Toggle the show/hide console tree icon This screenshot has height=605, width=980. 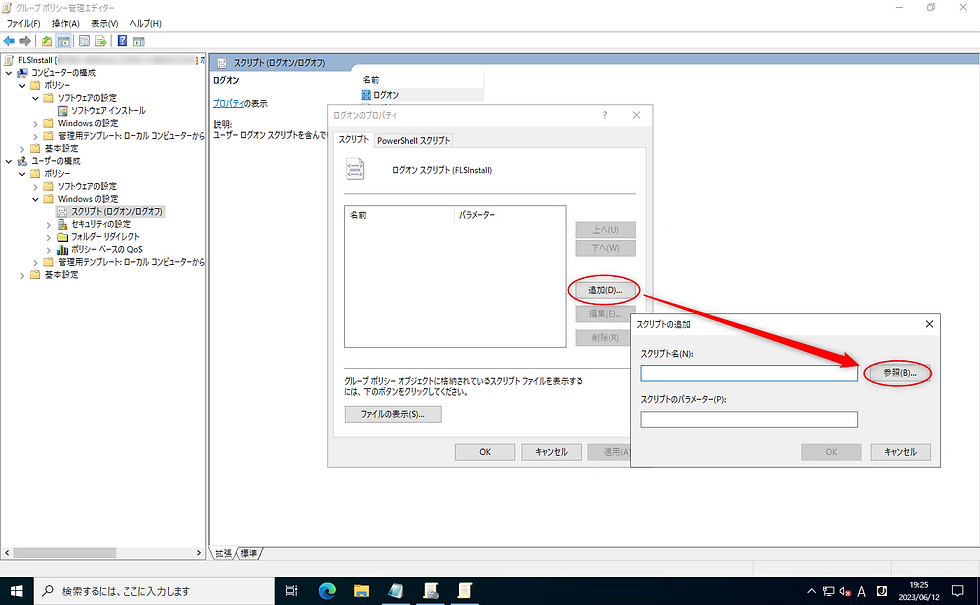pyautogui.click(x=63, y=41)
